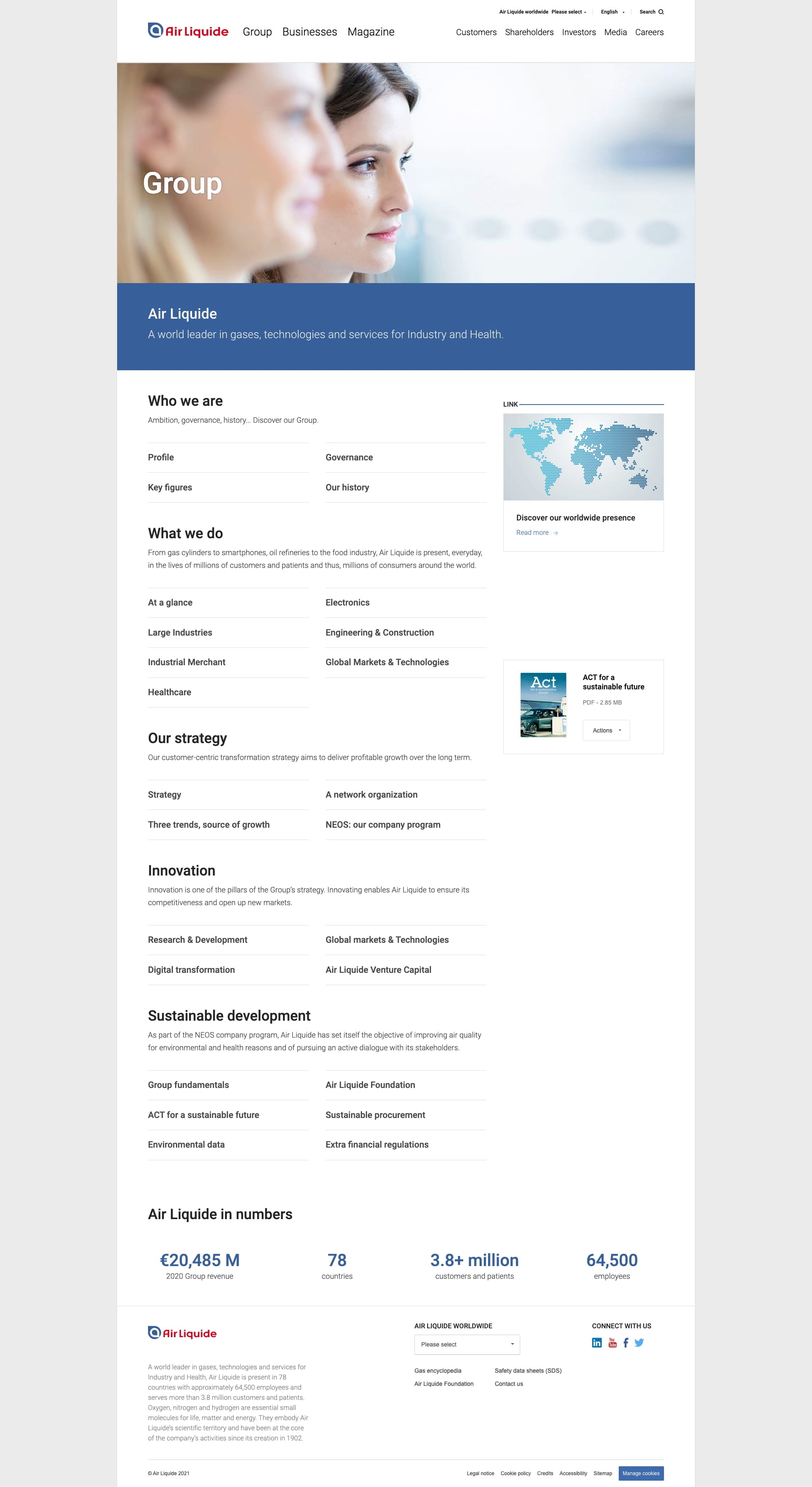
Task: Click ACT for a sustainable future PDF title
Action: point(614,682)
